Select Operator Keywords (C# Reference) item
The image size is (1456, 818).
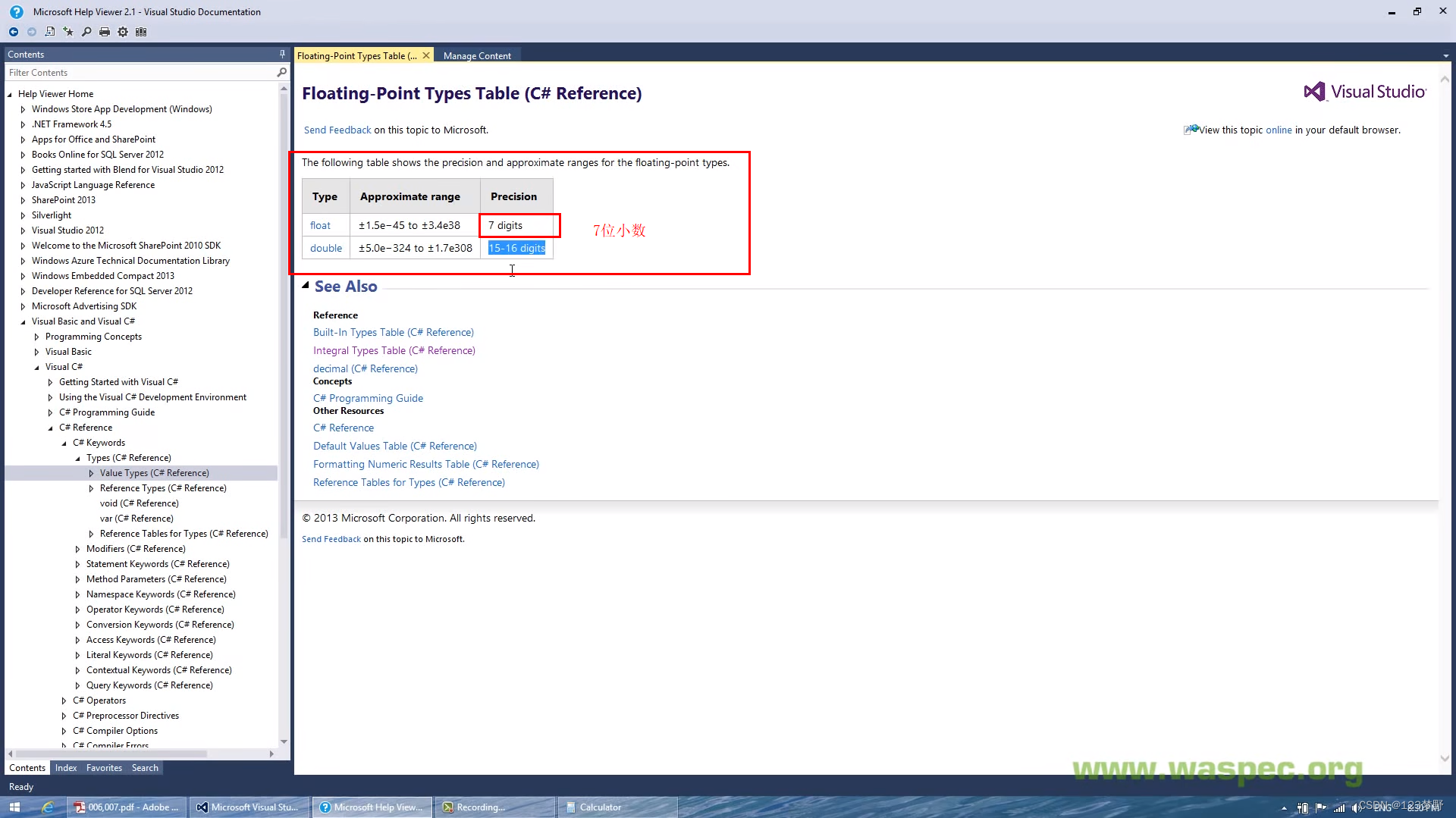pyautogui.click(x=155, y=610)
